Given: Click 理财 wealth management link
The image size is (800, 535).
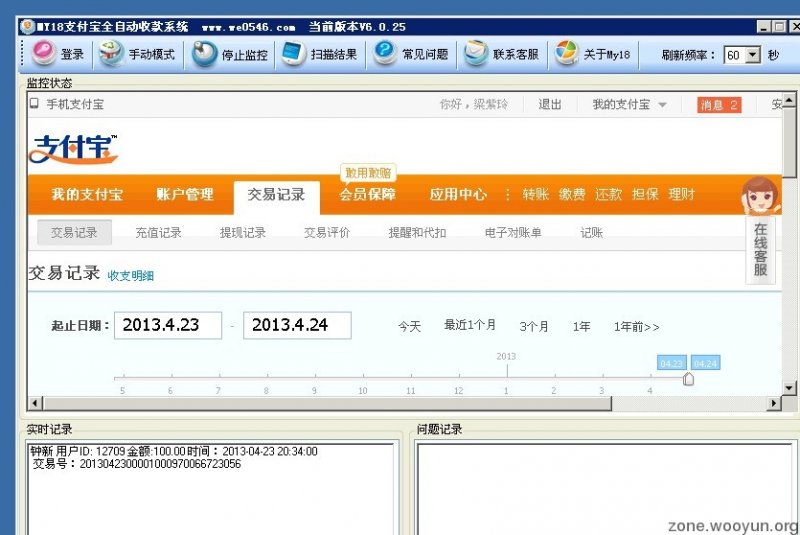Looking at the screenshot, I should coord(682,194).
